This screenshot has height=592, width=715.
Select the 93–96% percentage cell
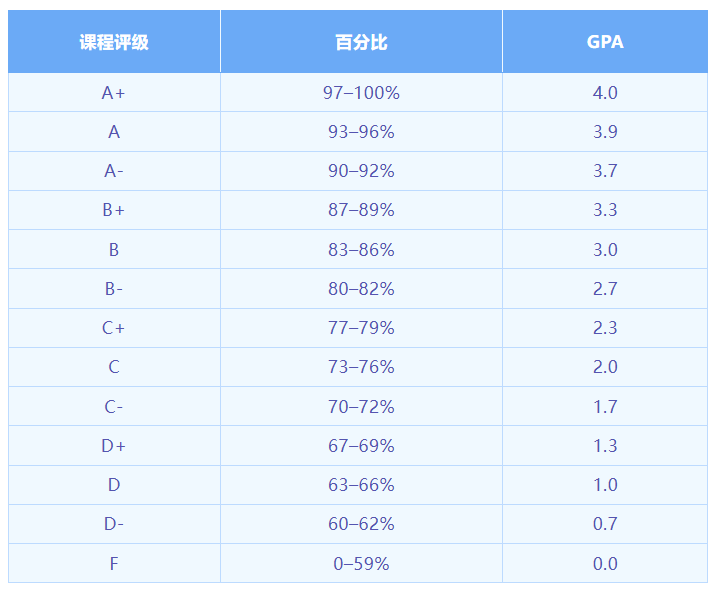(x=361, y=132)
